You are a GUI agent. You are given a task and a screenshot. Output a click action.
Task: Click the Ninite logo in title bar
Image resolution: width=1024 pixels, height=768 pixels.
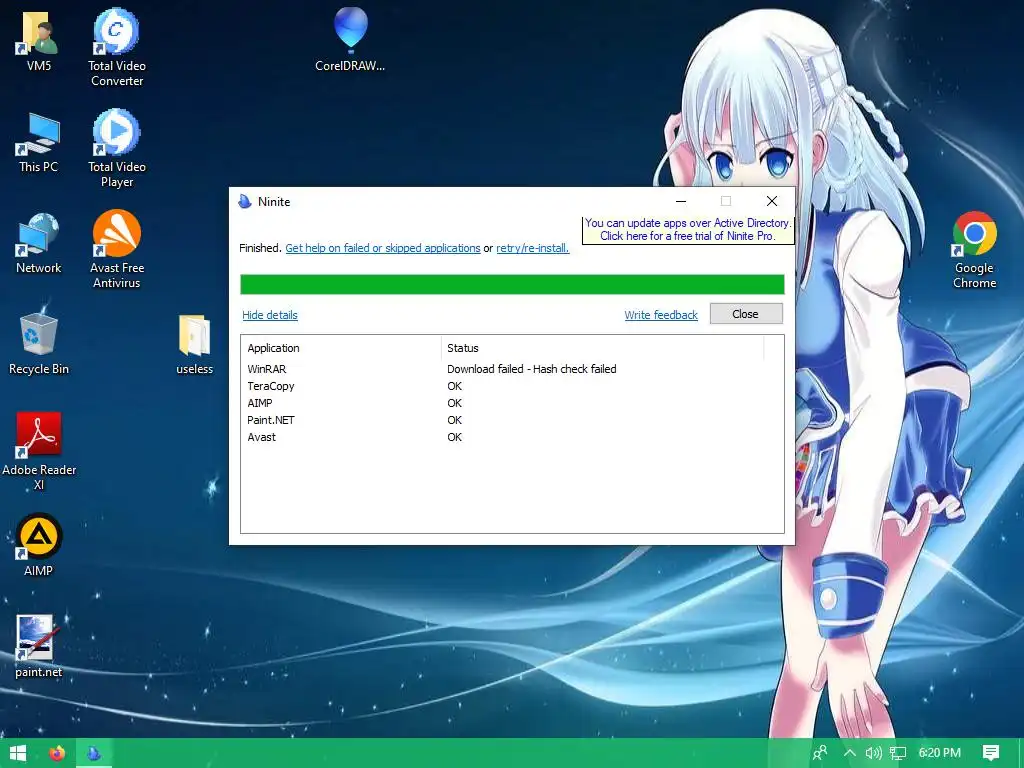click(245, 201)
